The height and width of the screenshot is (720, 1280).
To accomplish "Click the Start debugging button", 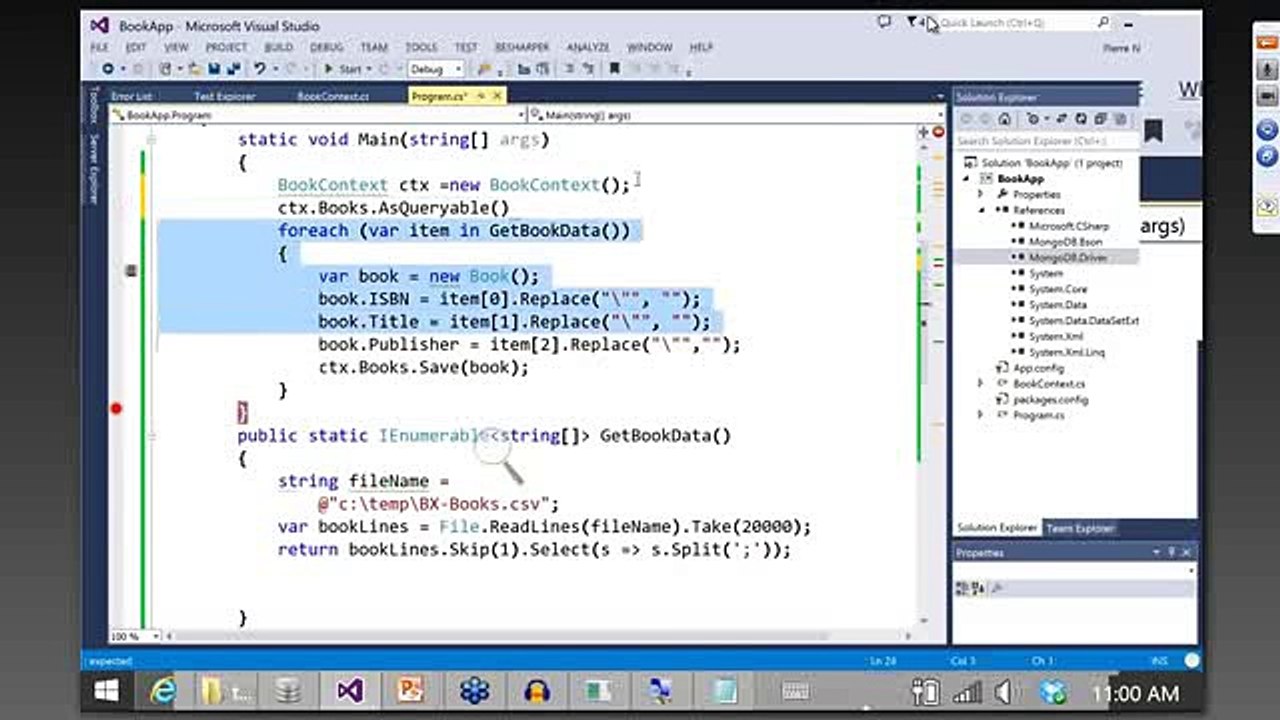I will point(343,69).
